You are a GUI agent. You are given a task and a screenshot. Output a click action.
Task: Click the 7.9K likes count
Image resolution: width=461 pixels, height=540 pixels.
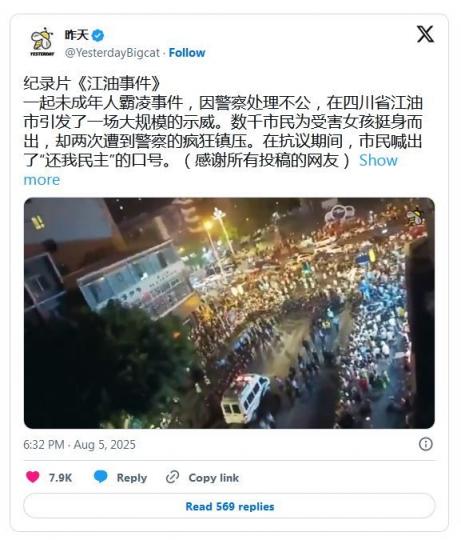pos(60,477)
